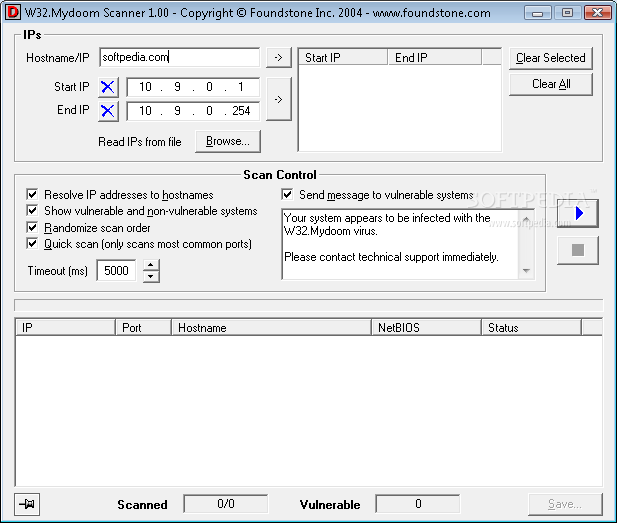The width and height of the screenshot is (617, 523).
Task: Click the Timeout value field
Action: coord(116,271)
